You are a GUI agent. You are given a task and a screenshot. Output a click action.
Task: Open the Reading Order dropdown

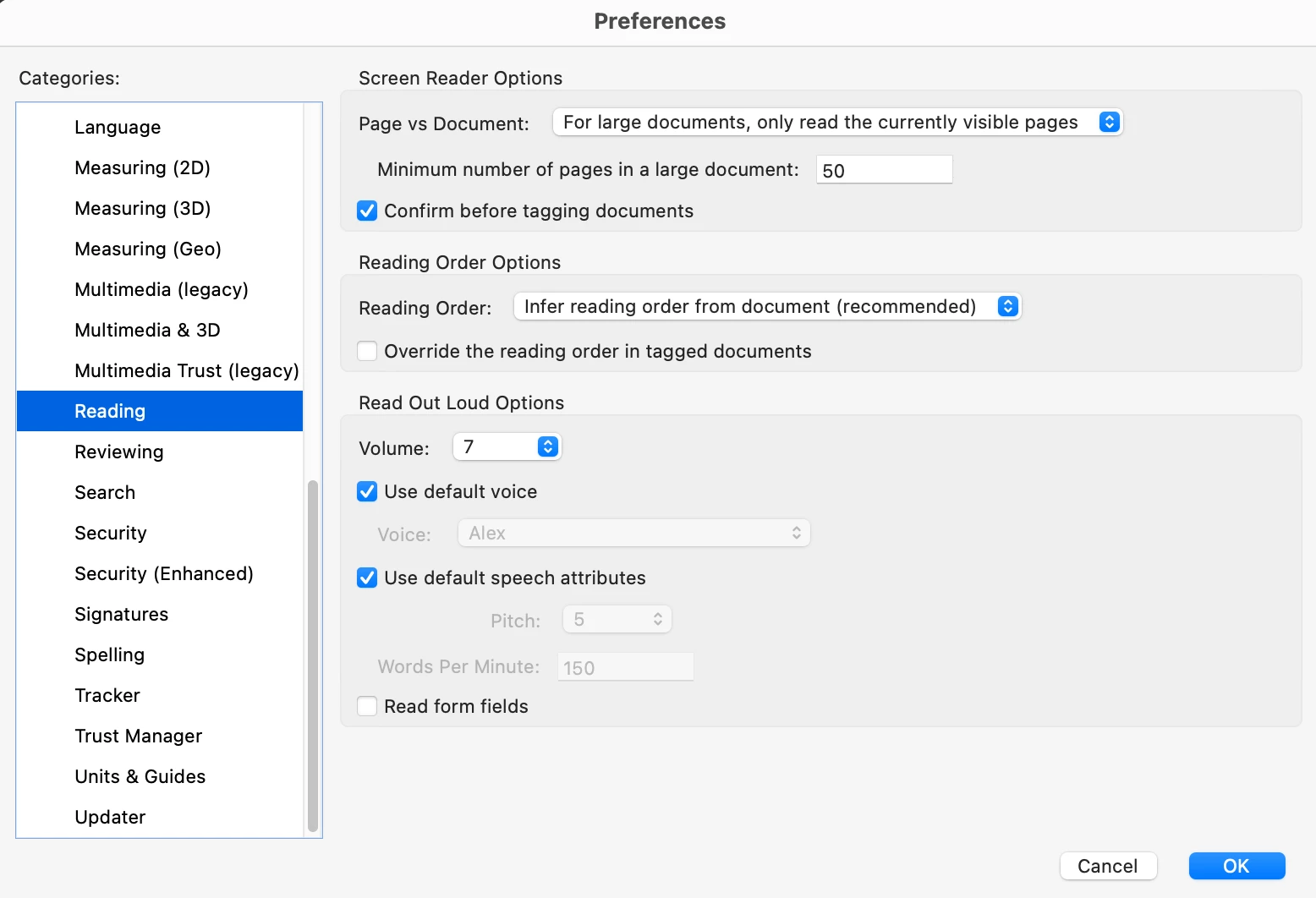point(767,306)
